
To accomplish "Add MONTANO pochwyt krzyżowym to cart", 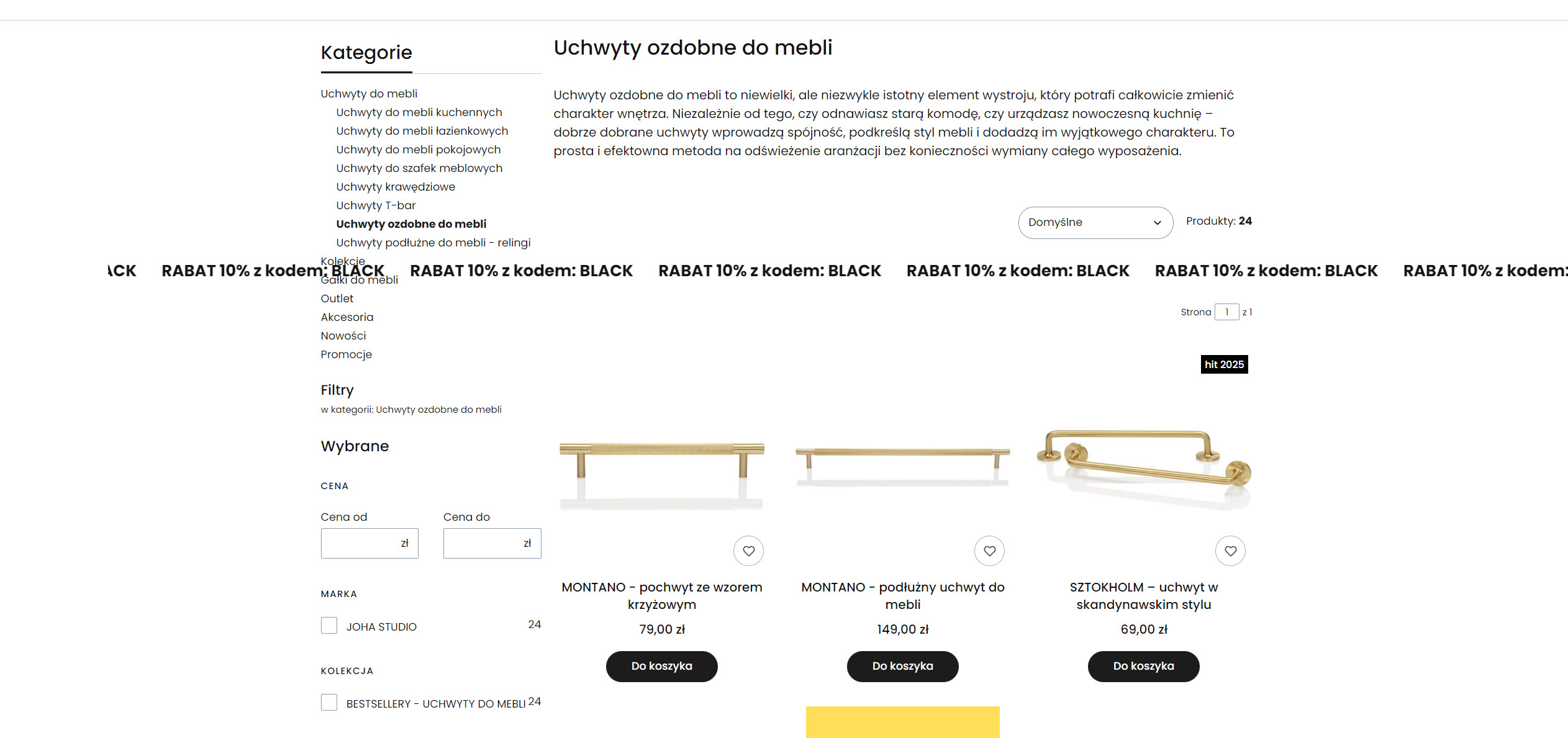I will pos(661,666).
